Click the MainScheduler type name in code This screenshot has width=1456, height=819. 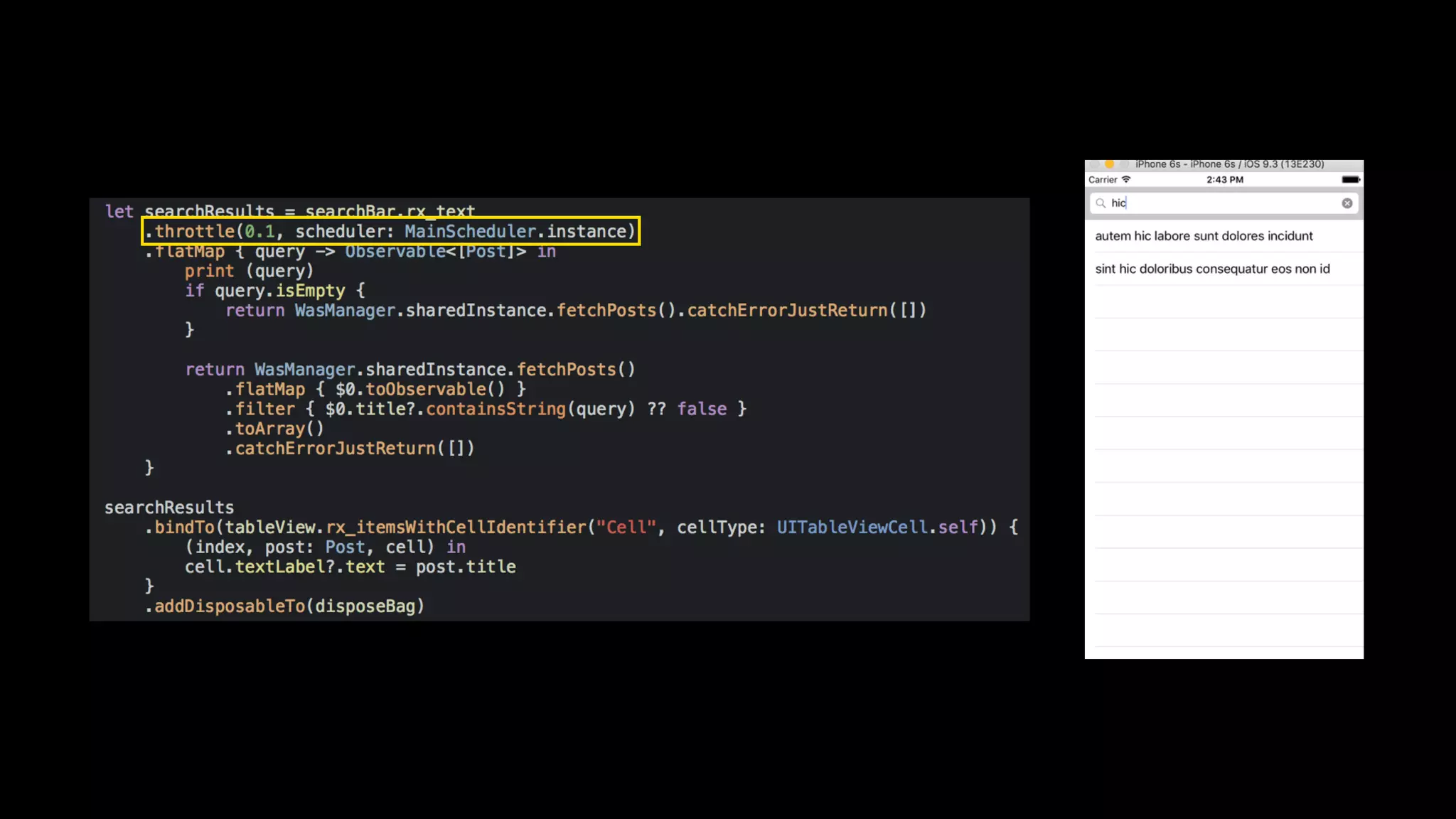(470, 232)
